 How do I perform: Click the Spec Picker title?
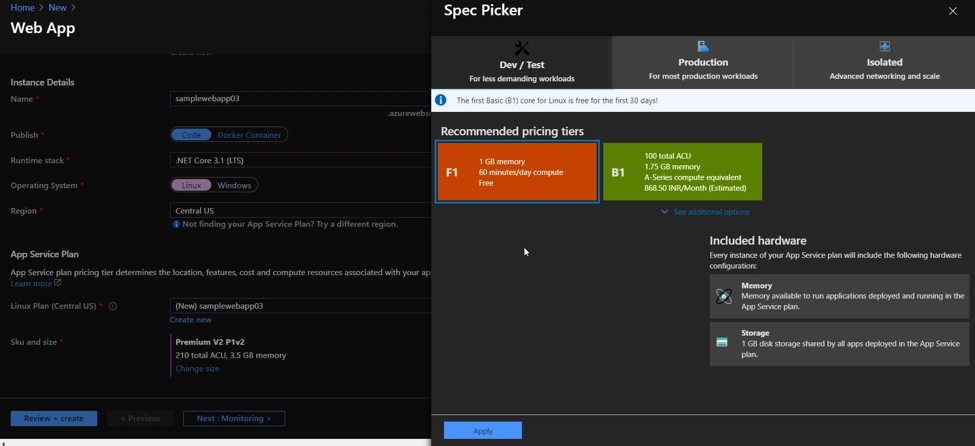(483, 10)
